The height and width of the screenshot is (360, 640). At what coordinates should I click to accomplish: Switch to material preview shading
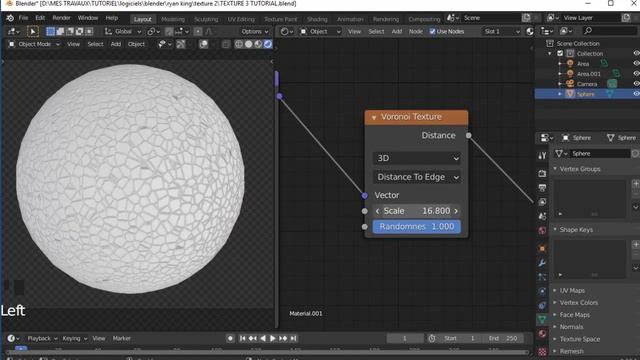pos(258,44)
